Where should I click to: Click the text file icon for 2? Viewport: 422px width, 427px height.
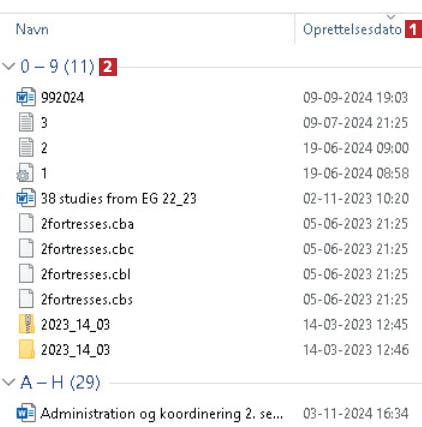tap(26, 148)
